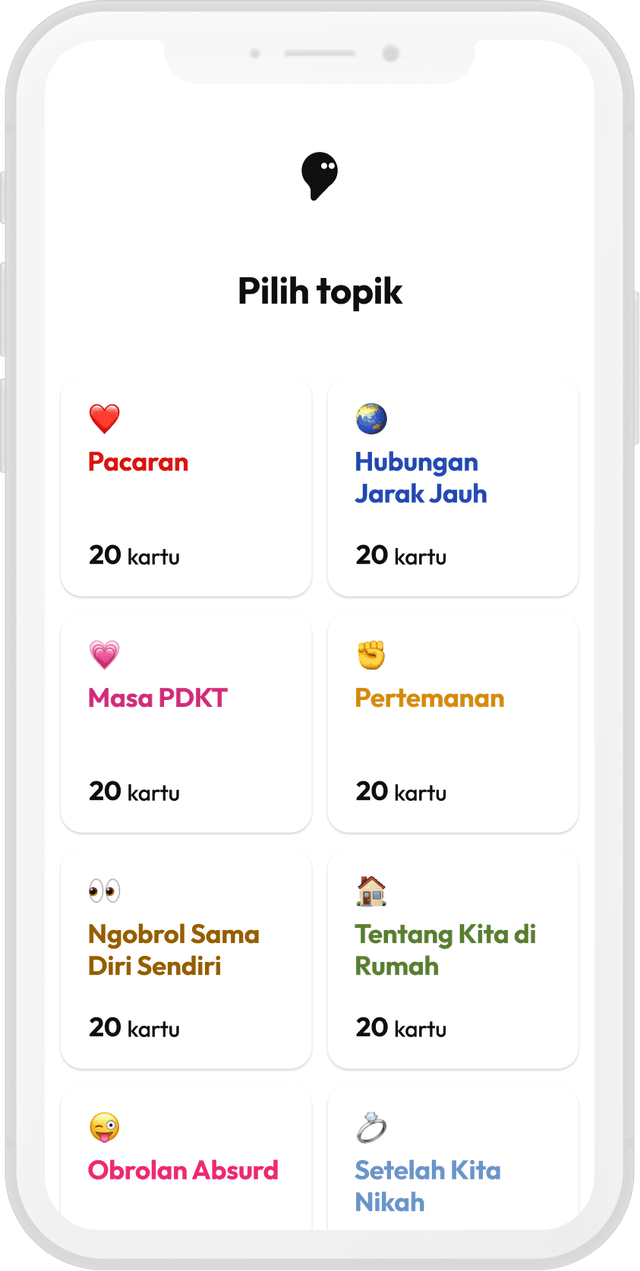Image resolution: width=640 pixels, height=1271 pixels.
Task: Tap the black speech-bubble app logo
Action: pos(319,177)
